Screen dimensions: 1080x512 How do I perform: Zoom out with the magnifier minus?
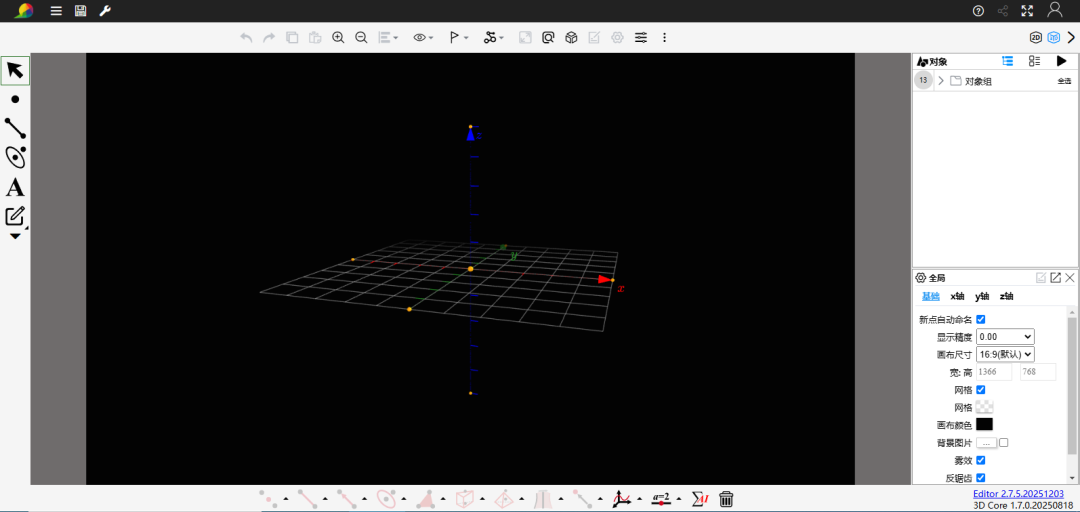[x=361, y=38]
